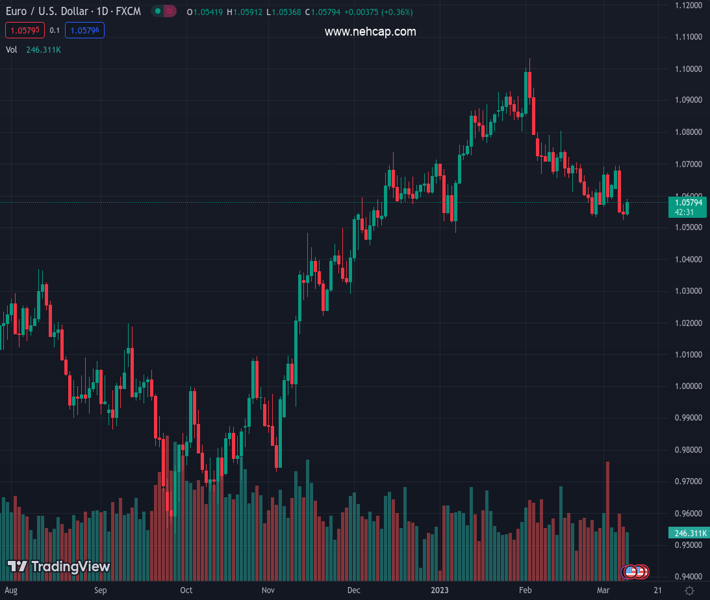Select the Vol indicator legend

pyautogui.click(x=11, y=49)
